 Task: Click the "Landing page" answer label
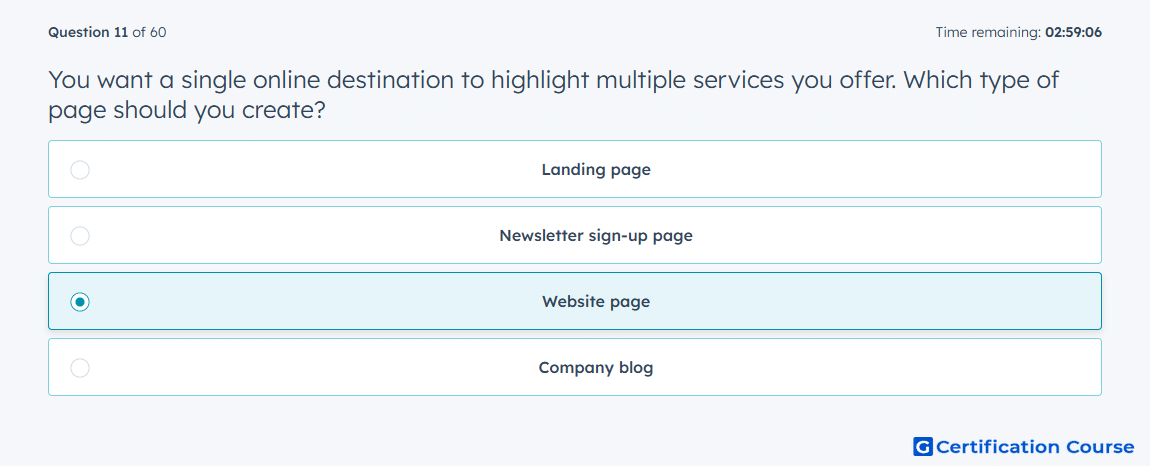coord(596,170)
